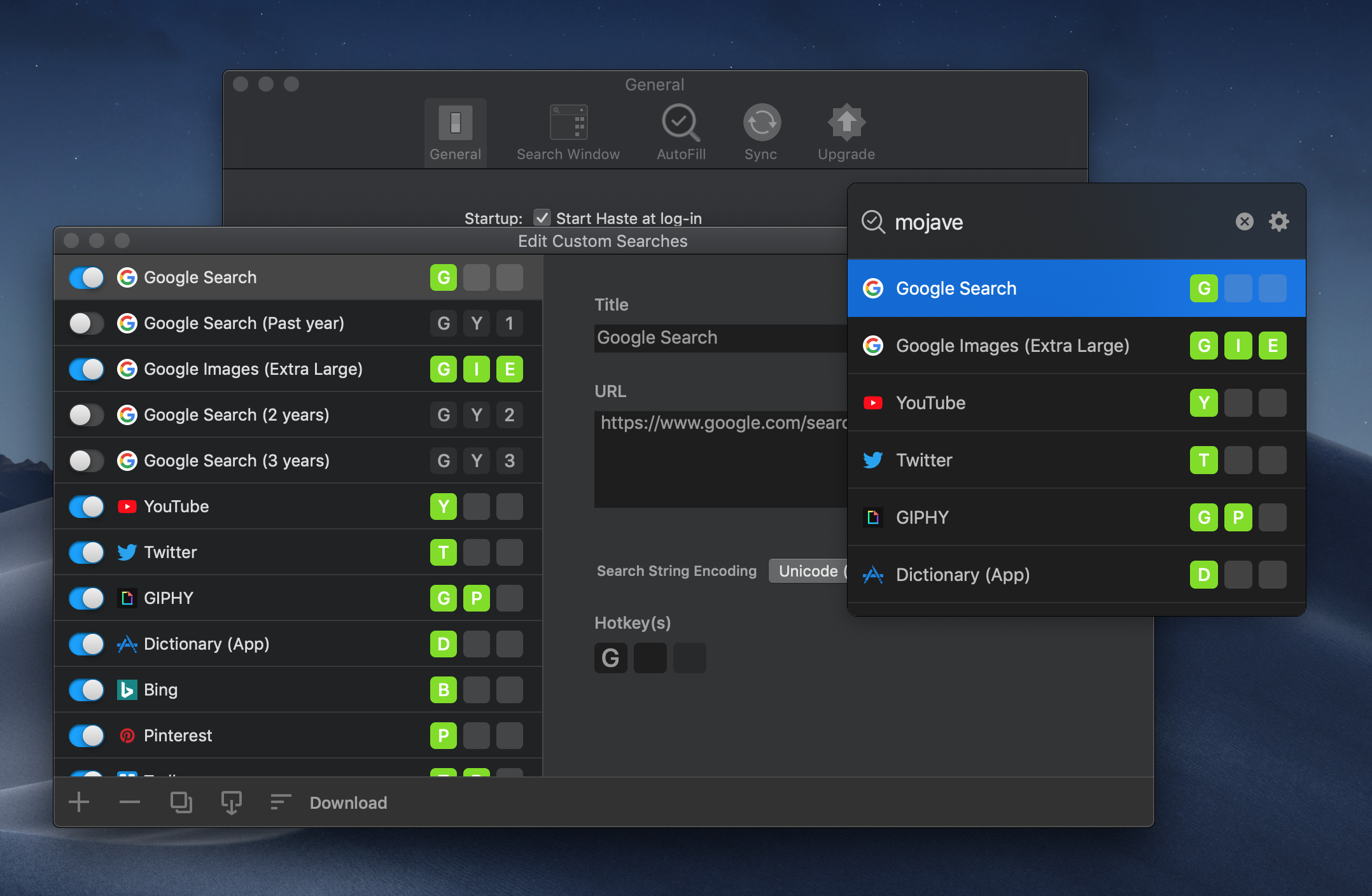Click the settings gear icon in search window

[1278, 222]
